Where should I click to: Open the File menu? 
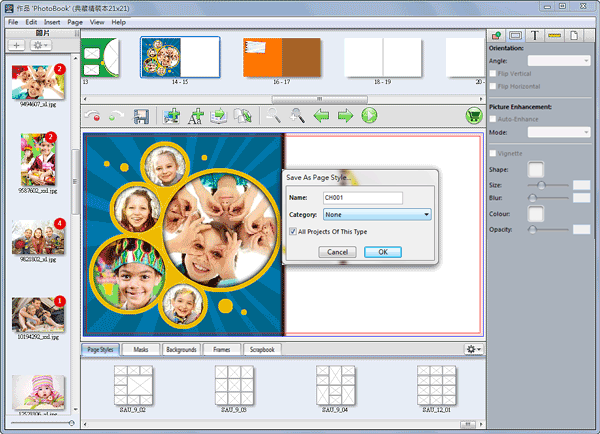coord(13,22)
